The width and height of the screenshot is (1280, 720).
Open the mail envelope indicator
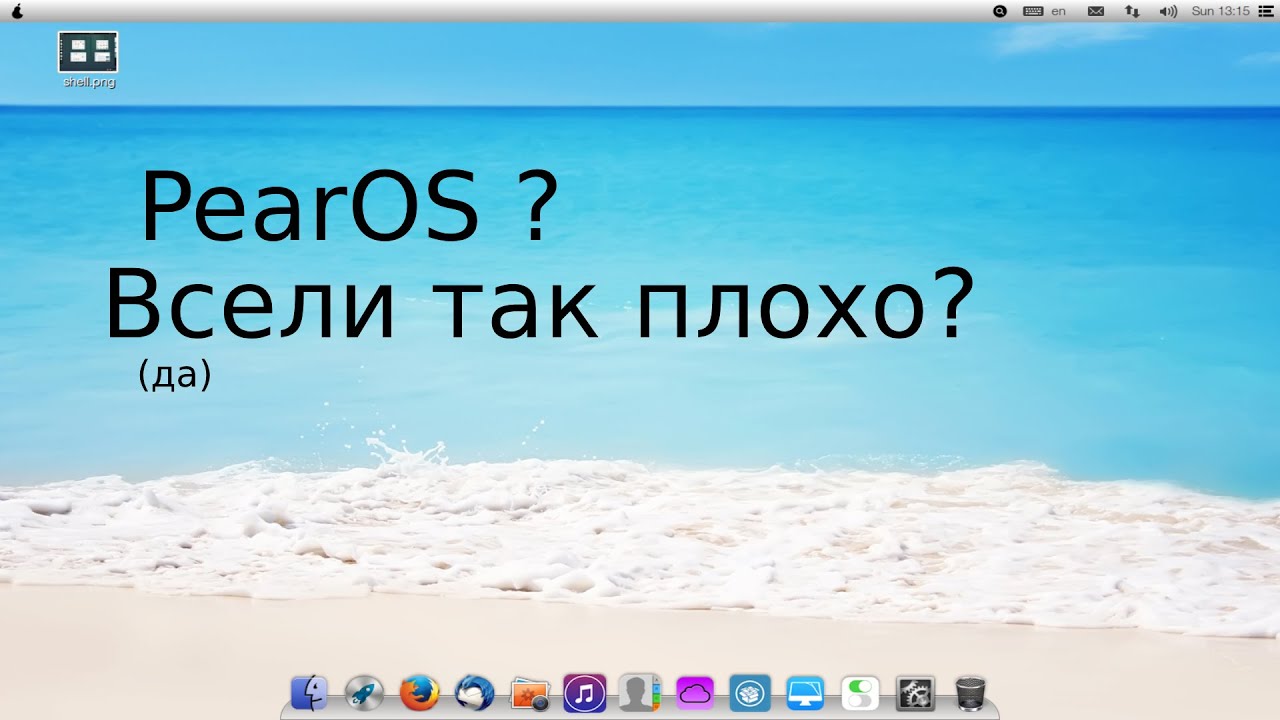[1095, 11]
